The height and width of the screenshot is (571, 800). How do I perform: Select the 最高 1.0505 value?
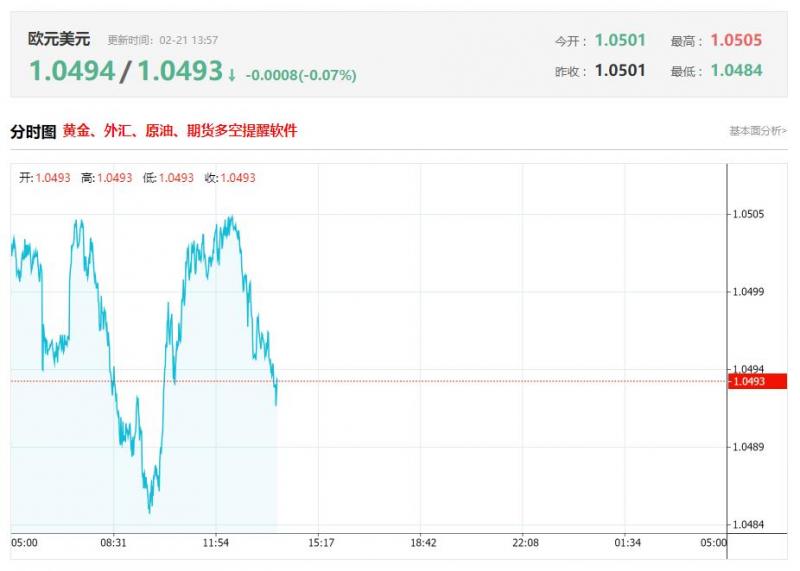coord(736,40)
